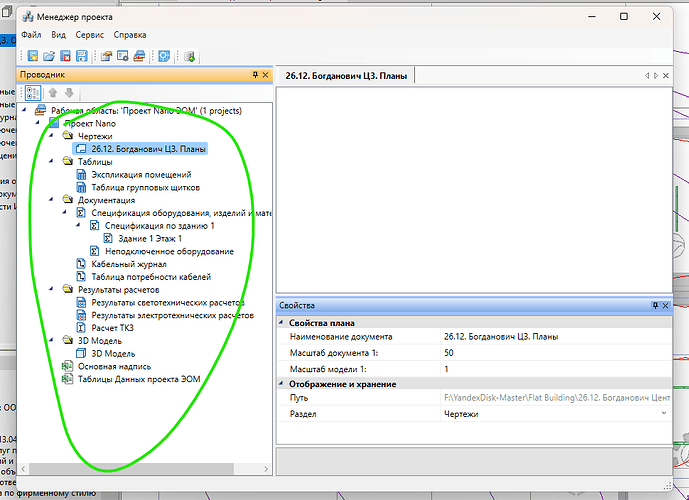689x500 pixels.
Task: Click the blue gear settings toolbar icon
Action: point(164,56)
